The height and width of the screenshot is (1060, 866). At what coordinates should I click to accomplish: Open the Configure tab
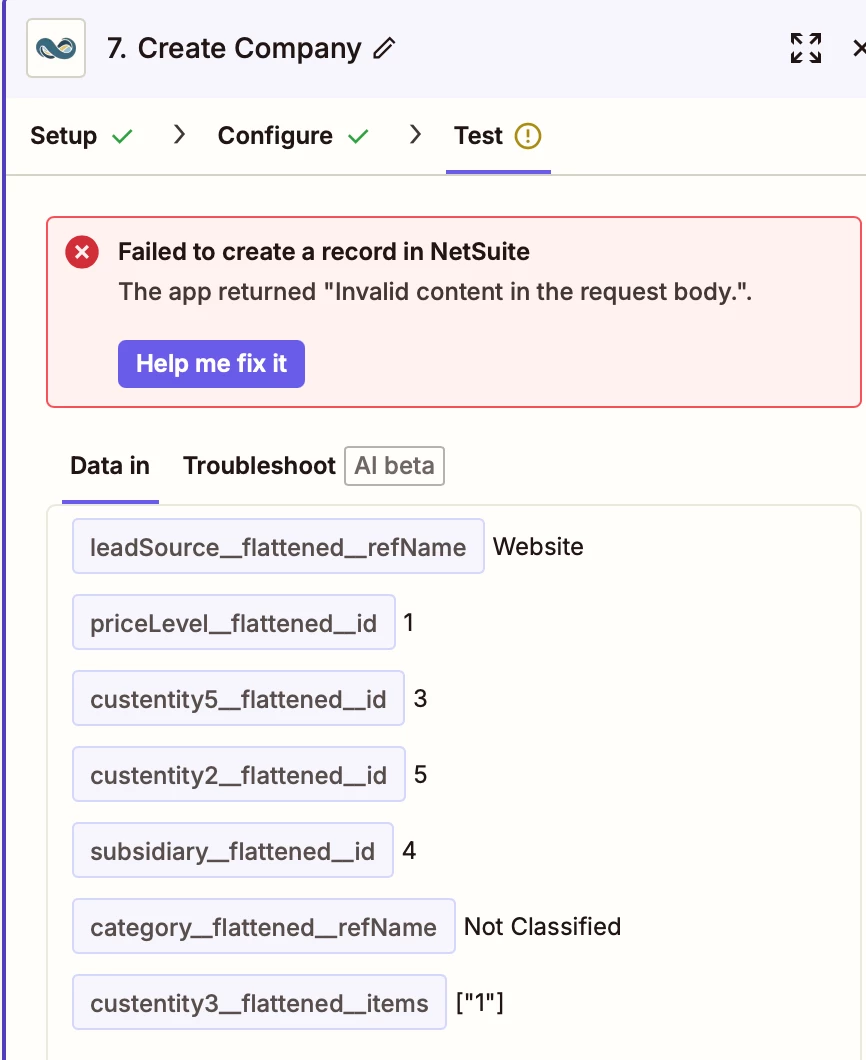pos(275,136)
